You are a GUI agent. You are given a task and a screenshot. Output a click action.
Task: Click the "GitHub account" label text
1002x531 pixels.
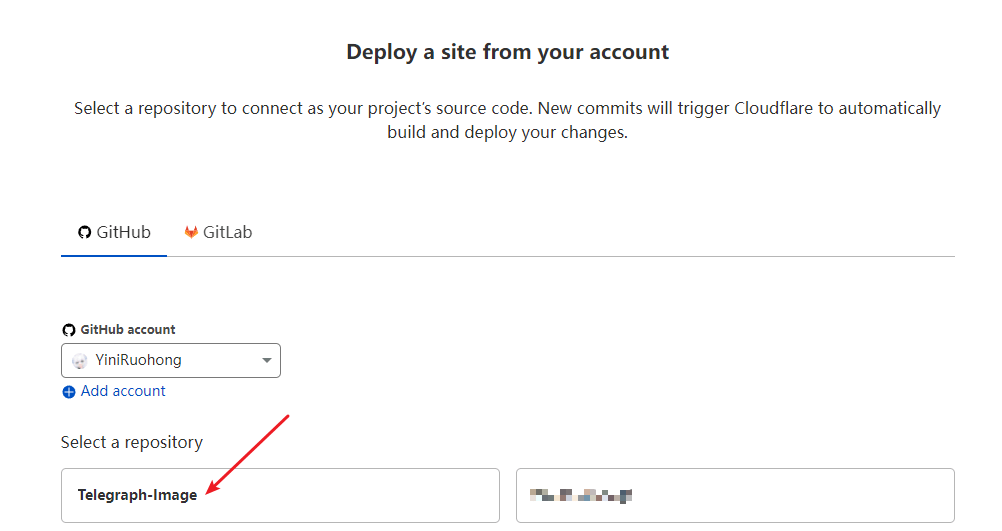pos(128,330)
